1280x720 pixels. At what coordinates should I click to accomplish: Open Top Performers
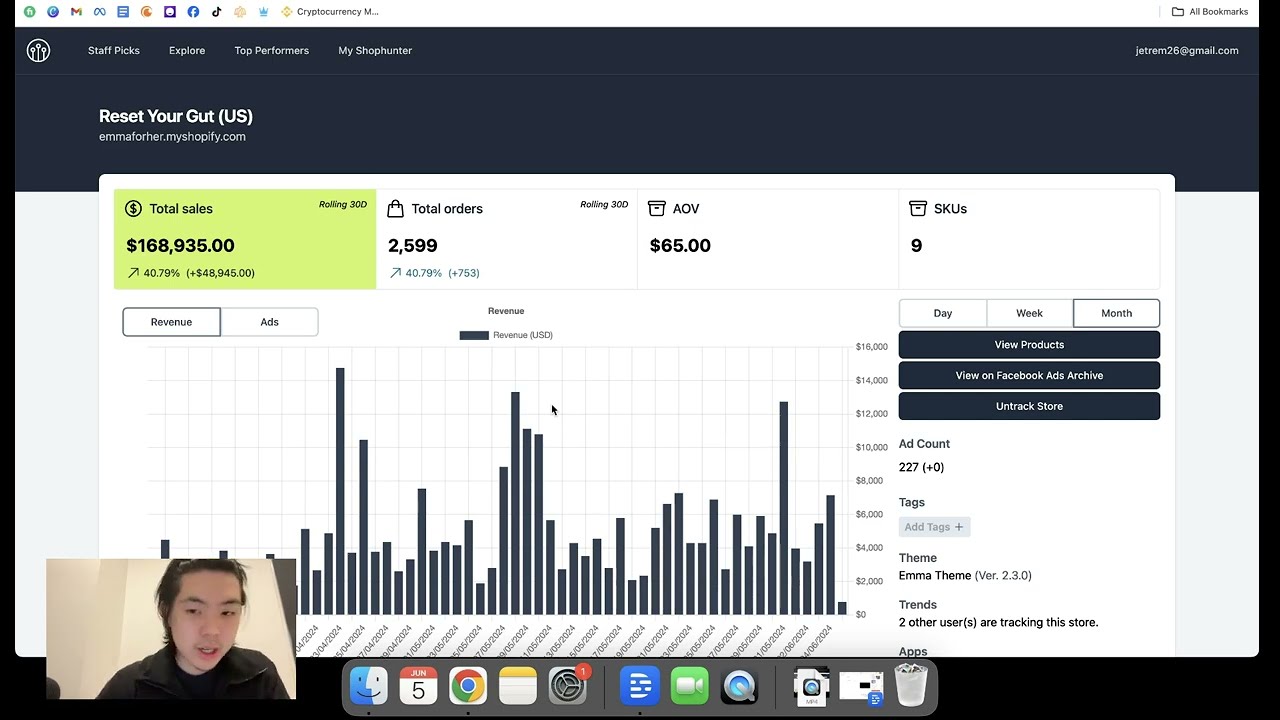[x=272, y=50]
